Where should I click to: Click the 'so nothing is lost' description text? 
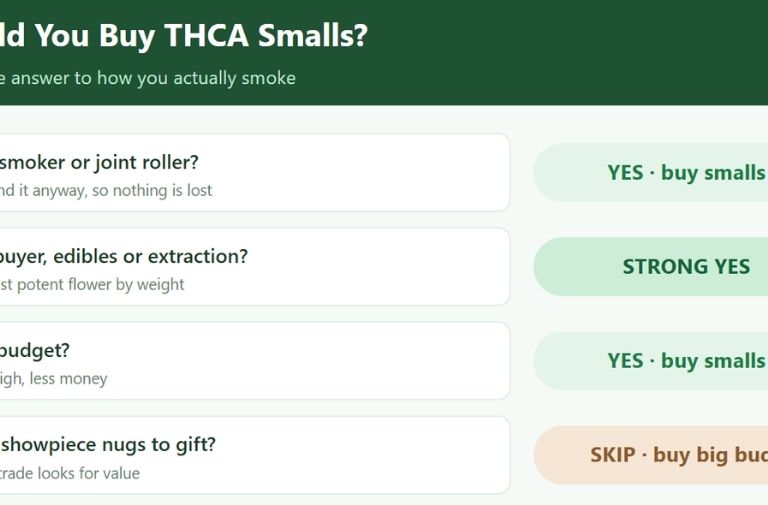pyautogui.click(x=152, y=190)
